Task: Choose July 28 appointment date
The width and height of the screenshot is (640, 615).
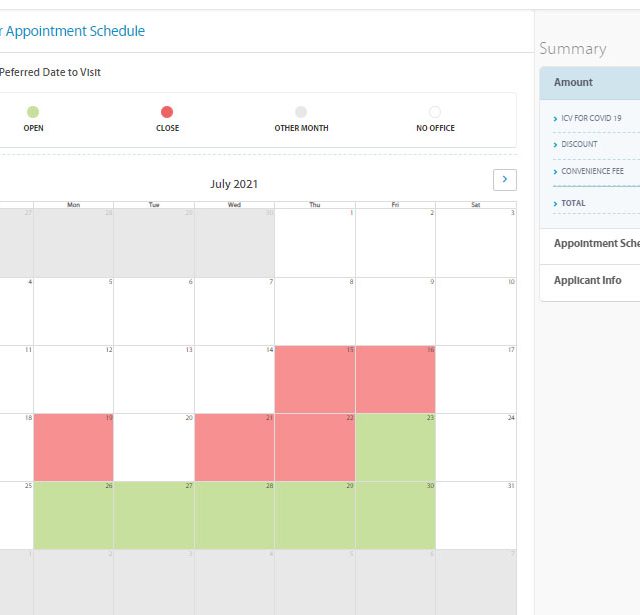Action: tap(234, 515)
